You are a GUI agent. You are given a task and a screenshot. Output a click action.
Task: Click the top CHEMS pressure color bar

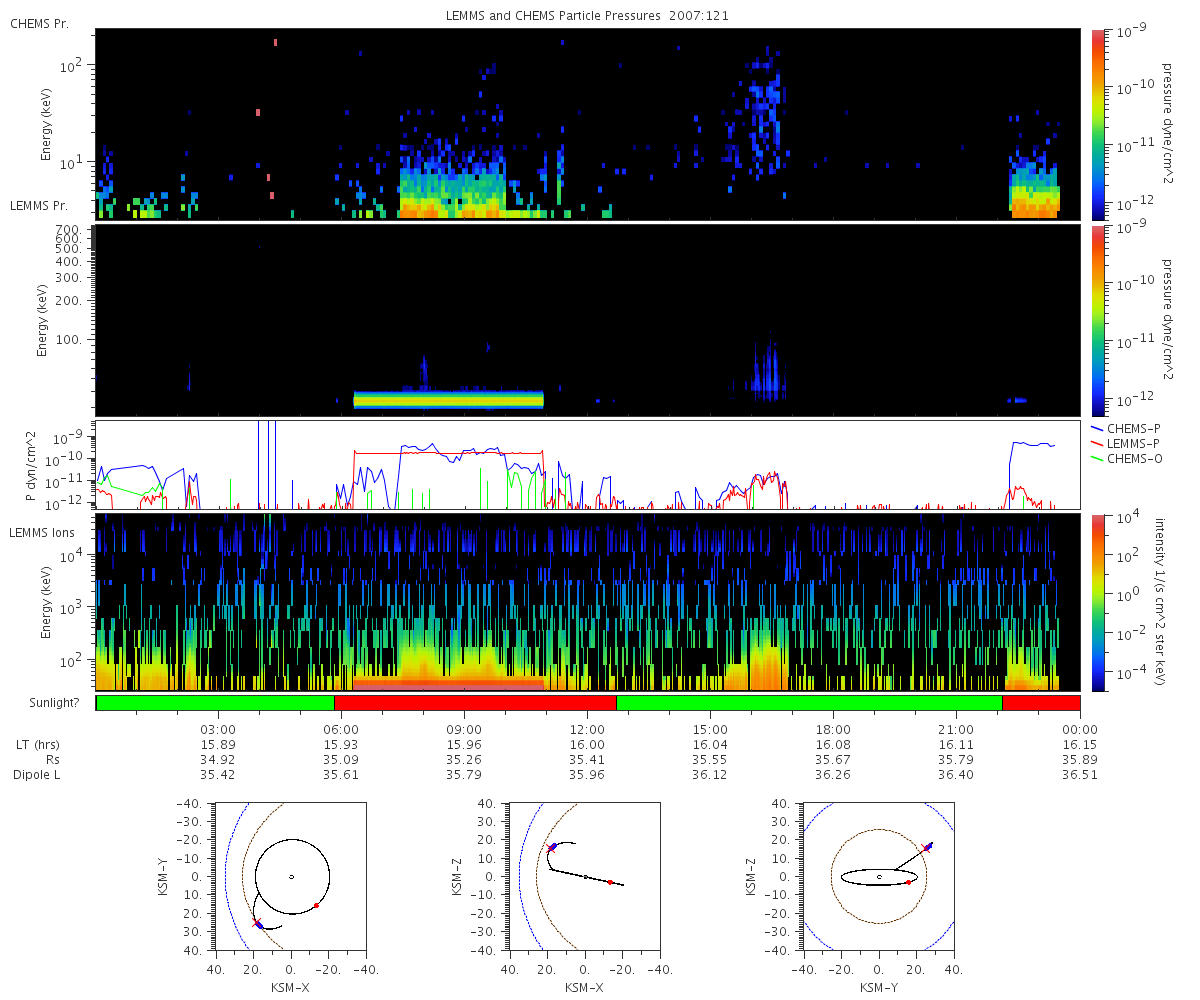pos(1098,124)
